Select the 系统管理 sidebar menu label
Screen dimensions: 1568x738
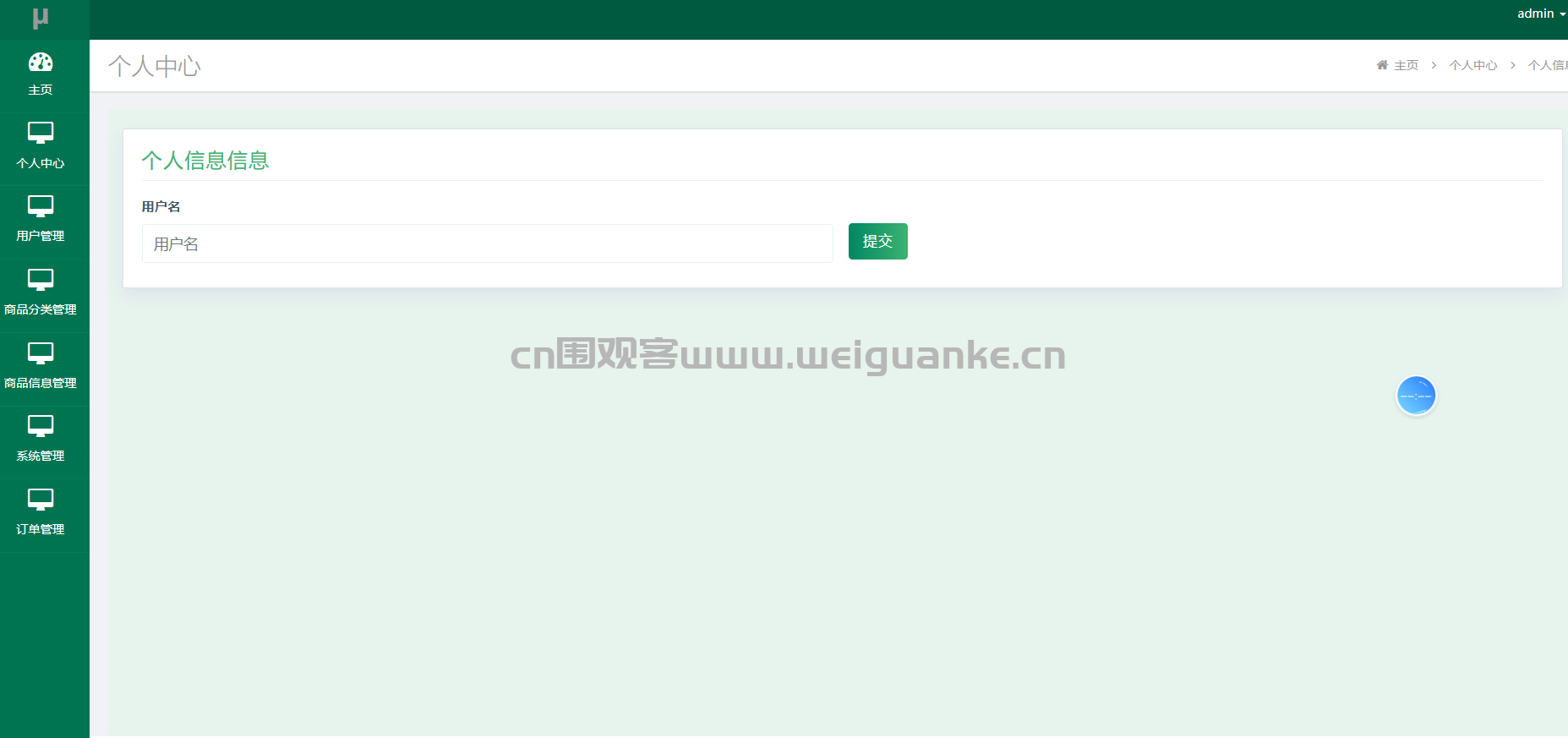coord(41,456)
